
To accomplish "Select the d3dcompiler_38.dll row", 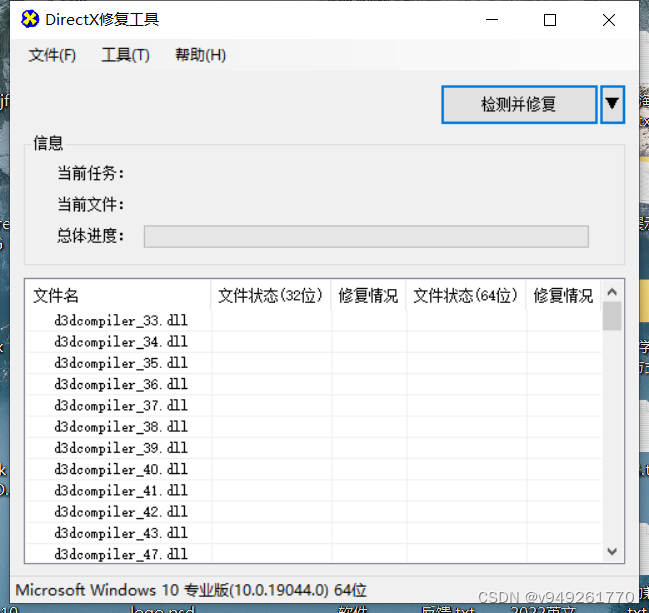I will [x=314, y=427].
